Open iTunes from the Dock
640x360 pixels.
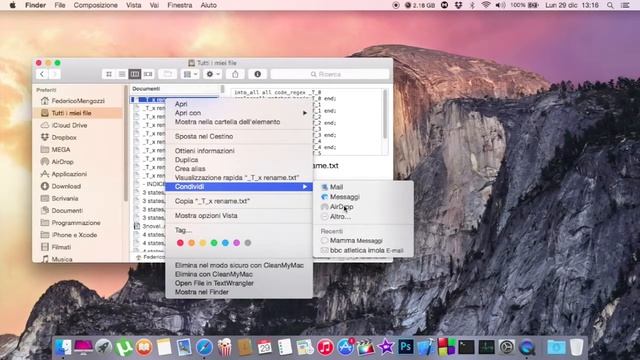pyautogui.click(x=325, y=347)
